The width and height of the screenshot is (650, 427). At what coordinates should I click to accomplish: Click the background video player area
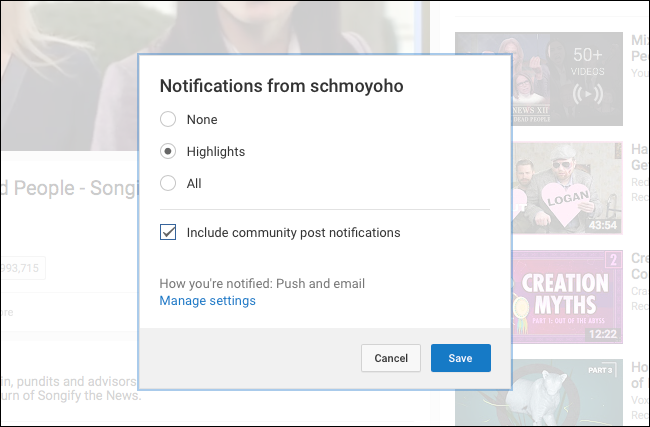click(x=70, y=60)
